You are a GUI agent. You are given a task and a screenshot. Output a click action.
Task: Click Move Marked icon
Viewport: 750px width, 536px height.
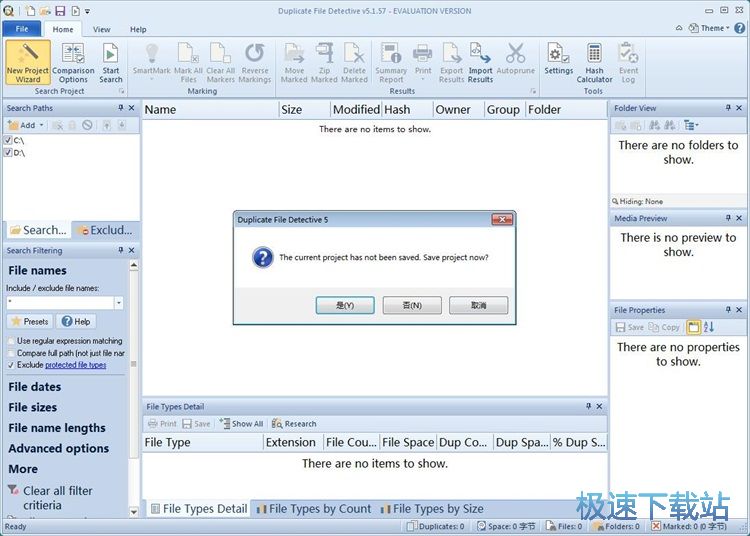pyautogui.click(x=294, y=53)
